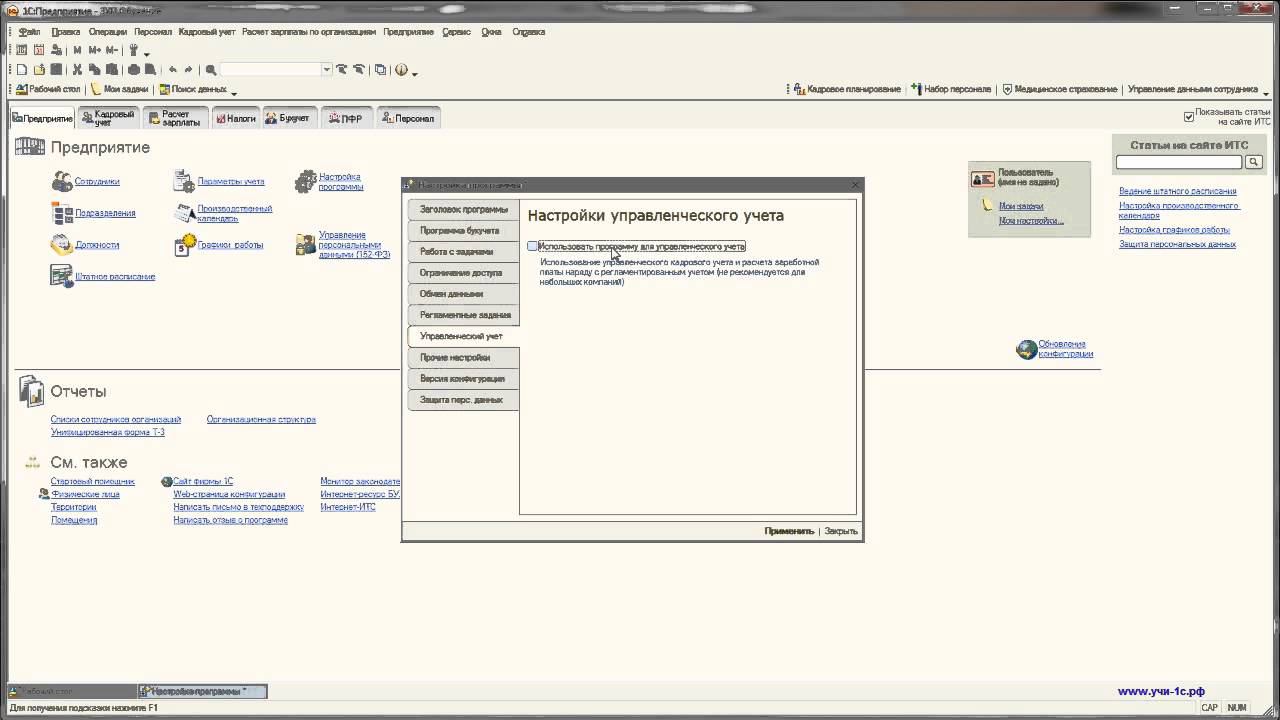Click Рабочий стол toolbar button

[48, 89]
